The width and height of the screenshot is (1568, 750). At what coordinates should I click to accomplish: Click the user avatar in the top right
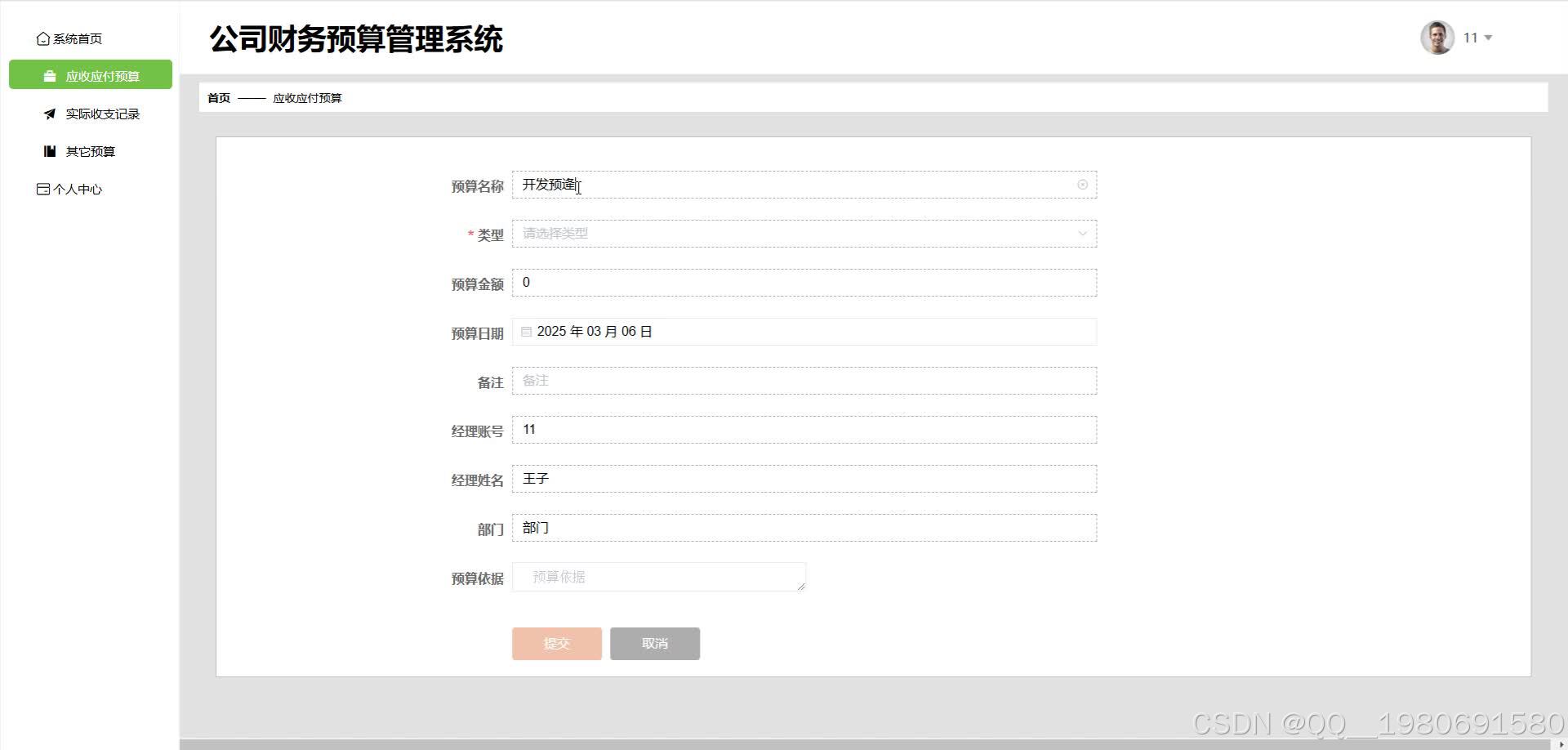tap(1437, 37)
